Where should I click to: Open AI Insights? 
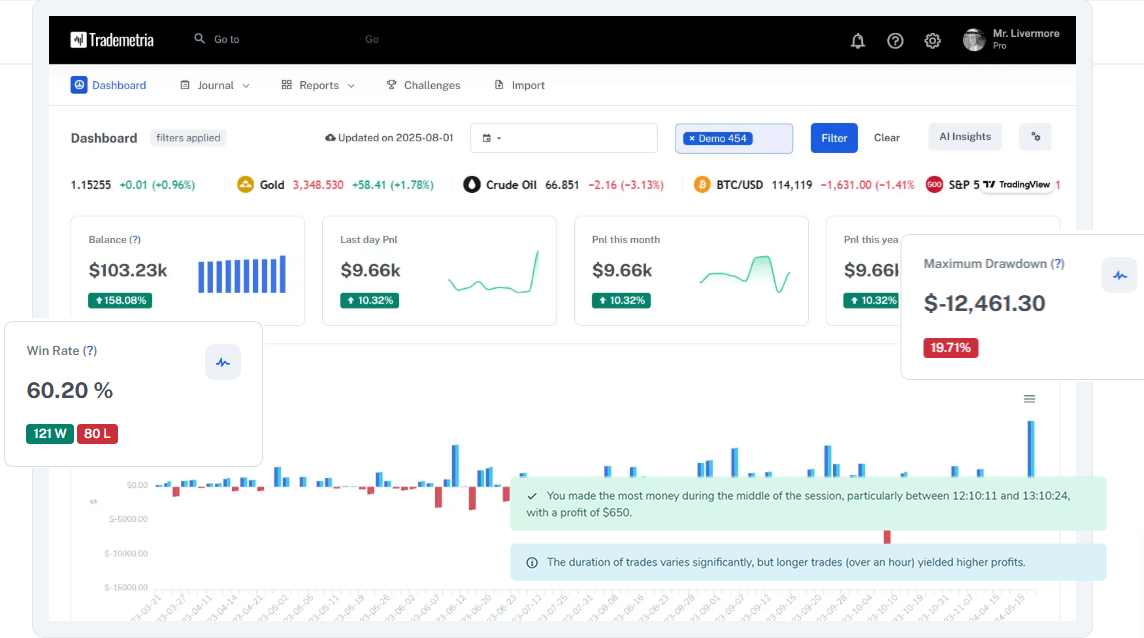pyautogui.click(x=965, y=137)
